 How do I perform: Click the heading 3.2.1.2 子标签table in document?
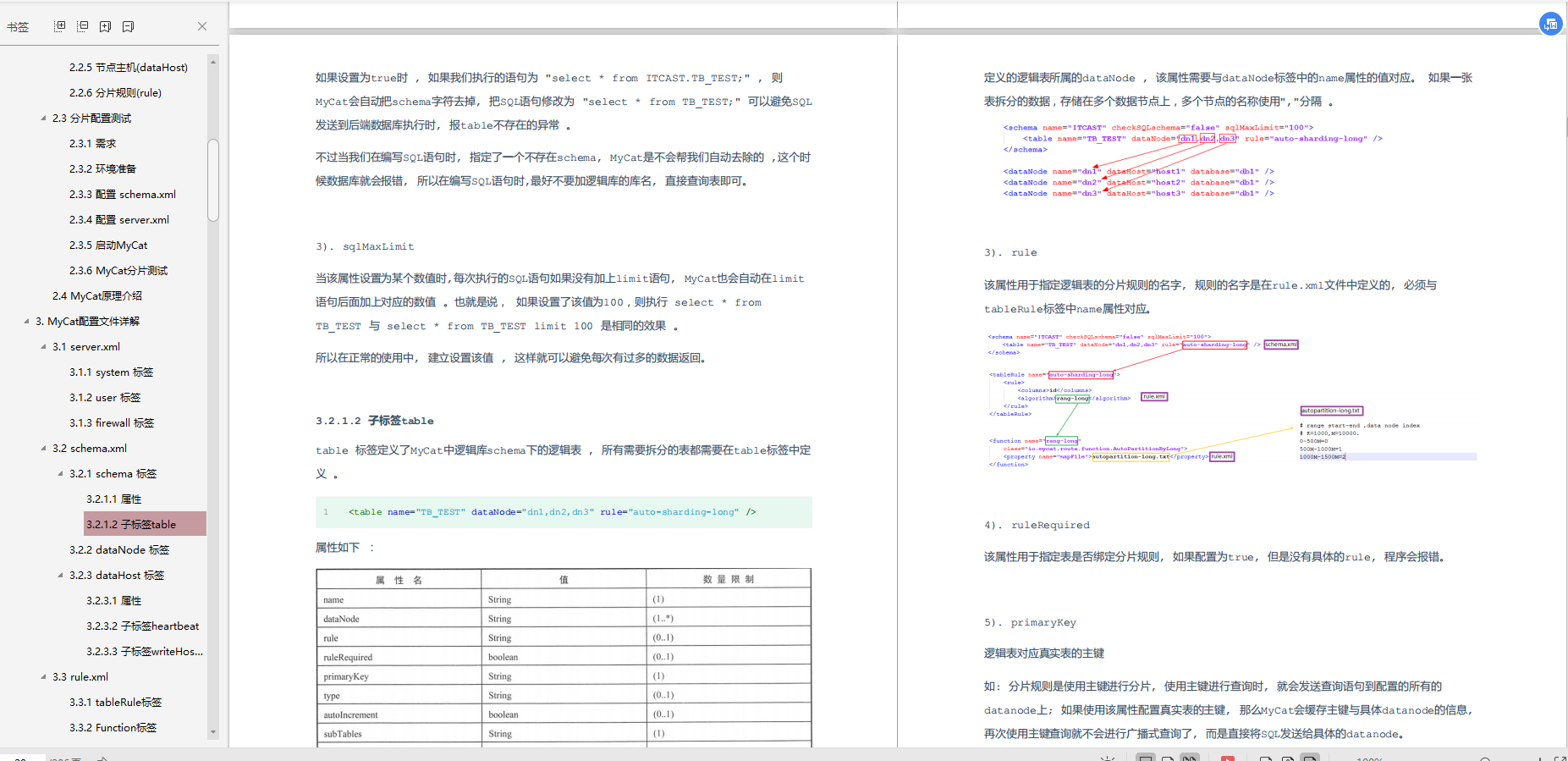coord(375,421)
